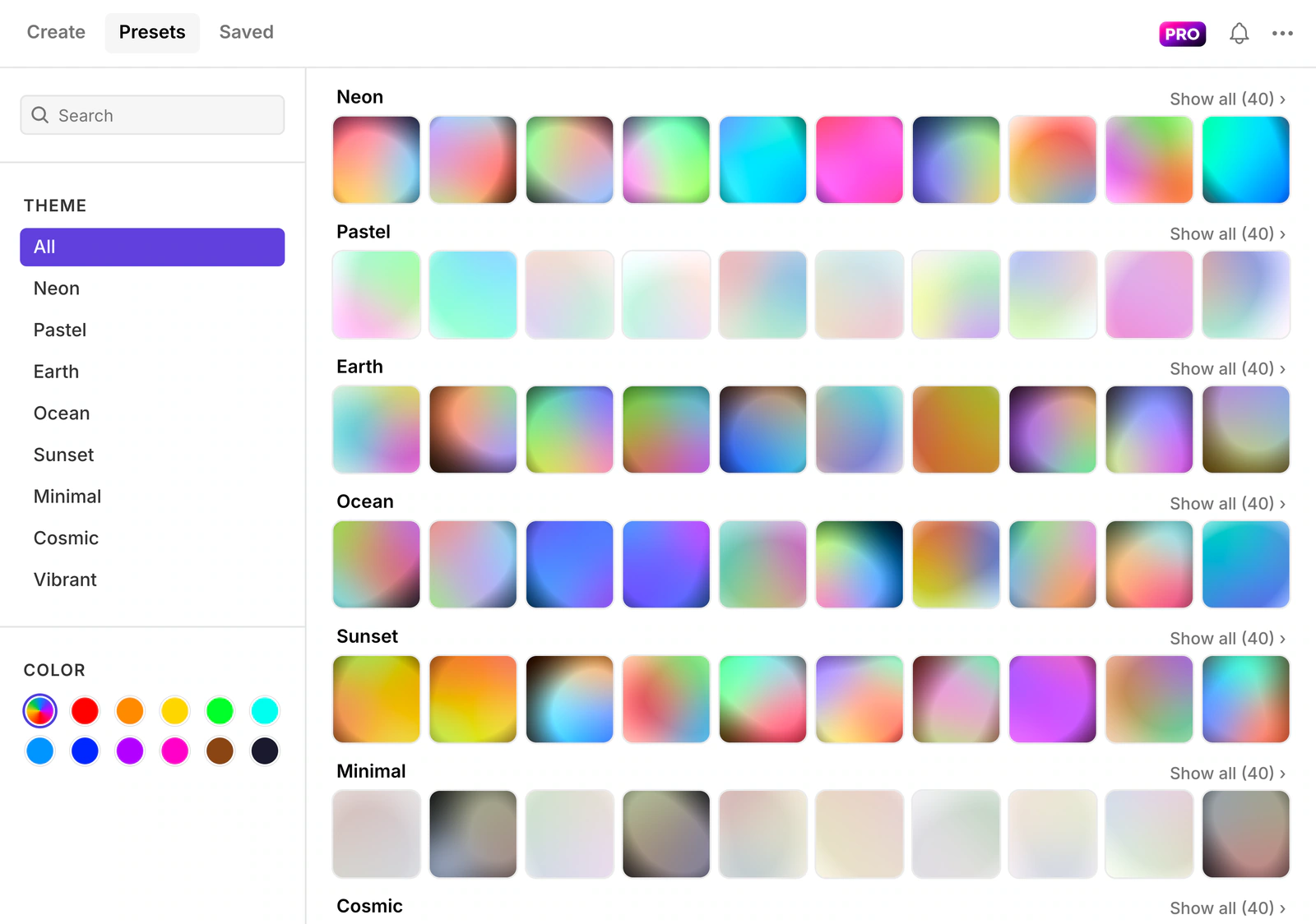Open the notifications bell
This screenshot has height=924, width=1316.
(1239, 34)
